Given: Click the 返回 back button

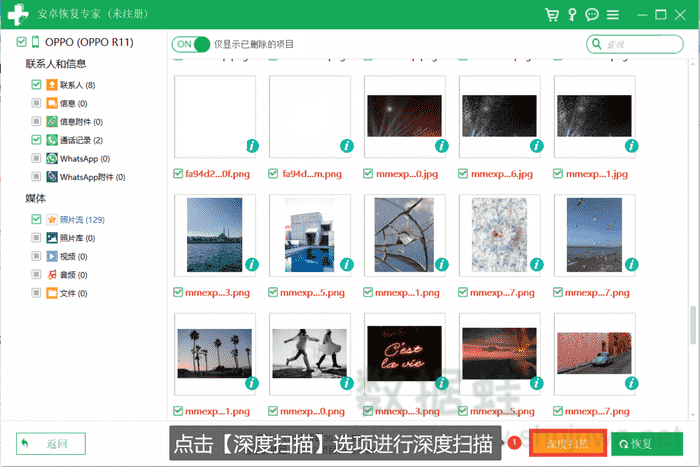Looking at the screenshot, I should click(x=51, y=443).
